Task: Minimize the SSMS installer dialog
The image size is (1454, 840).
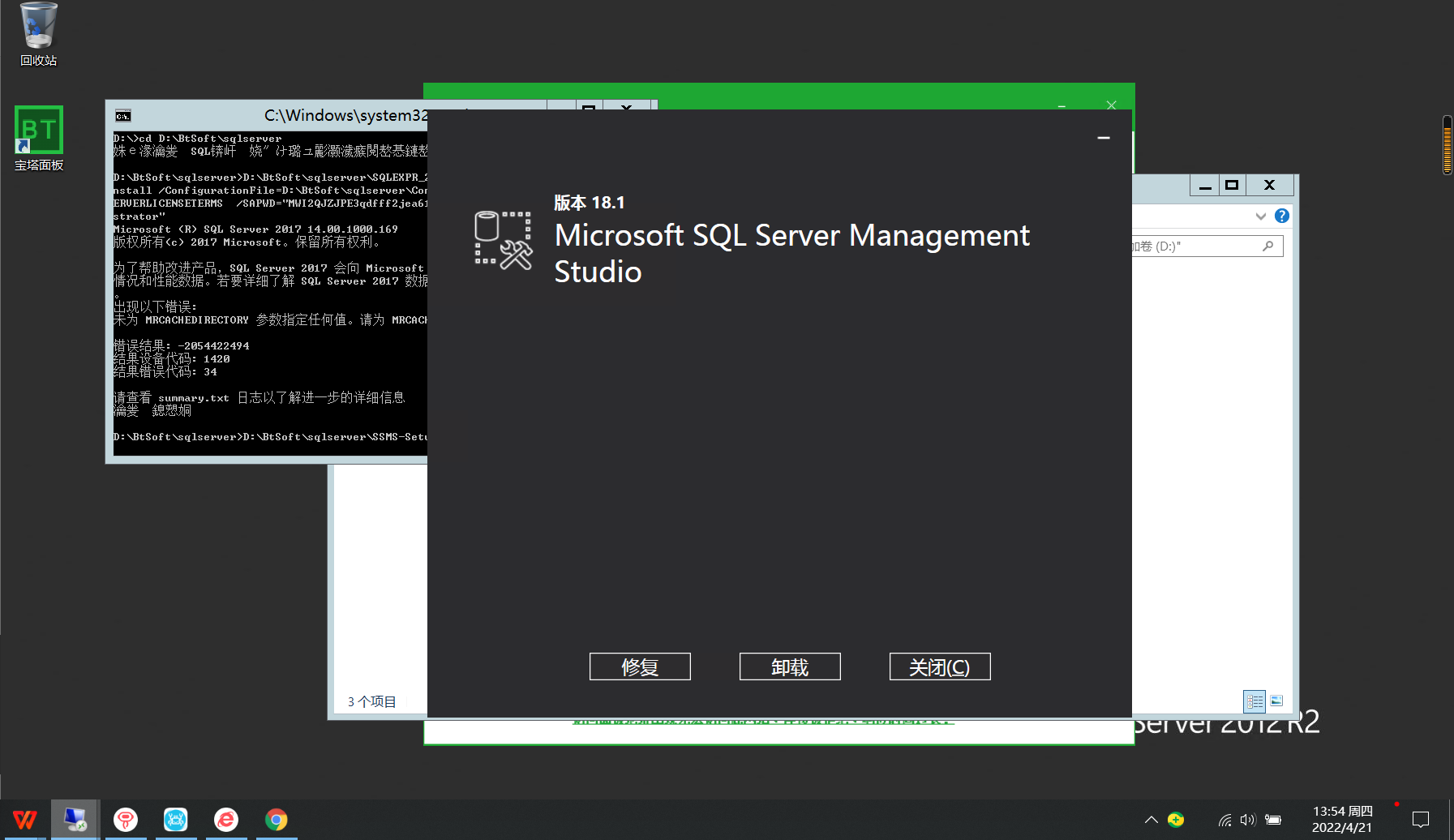Action: coord(1104,138)
